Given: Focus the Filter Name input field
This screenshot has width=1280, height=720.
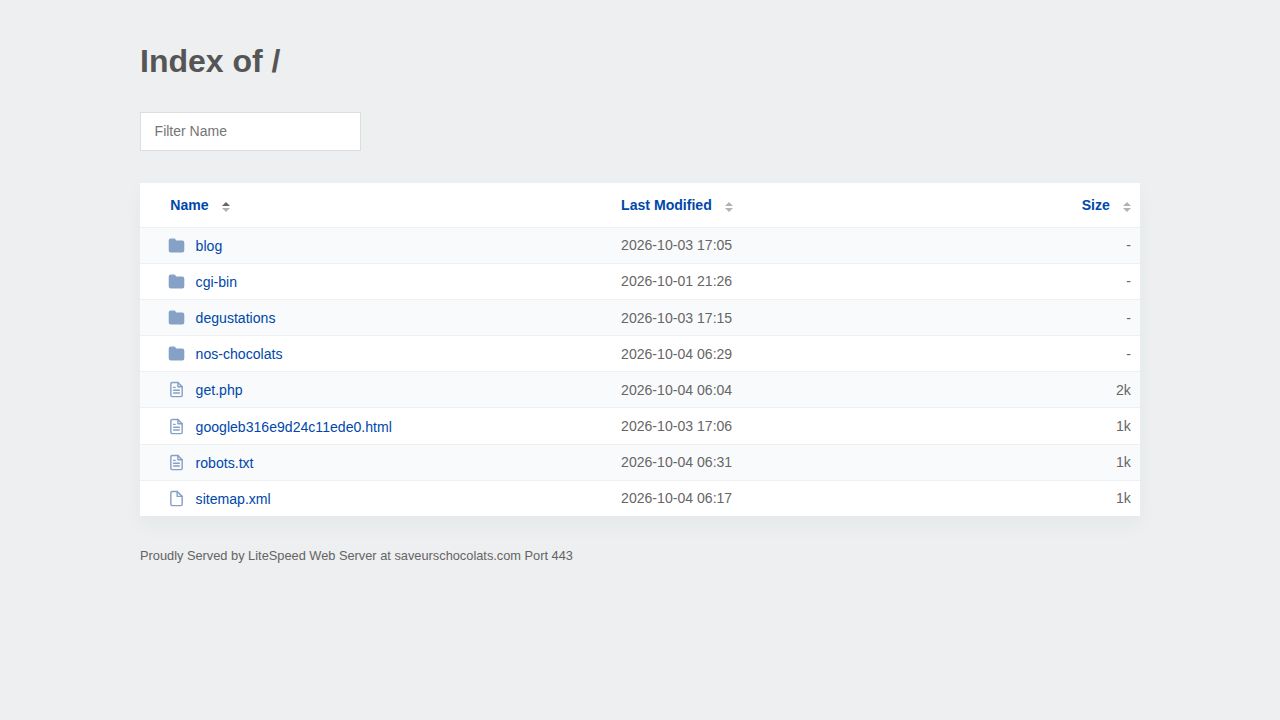Looking at the screenshot, I should tap(250, 131).
